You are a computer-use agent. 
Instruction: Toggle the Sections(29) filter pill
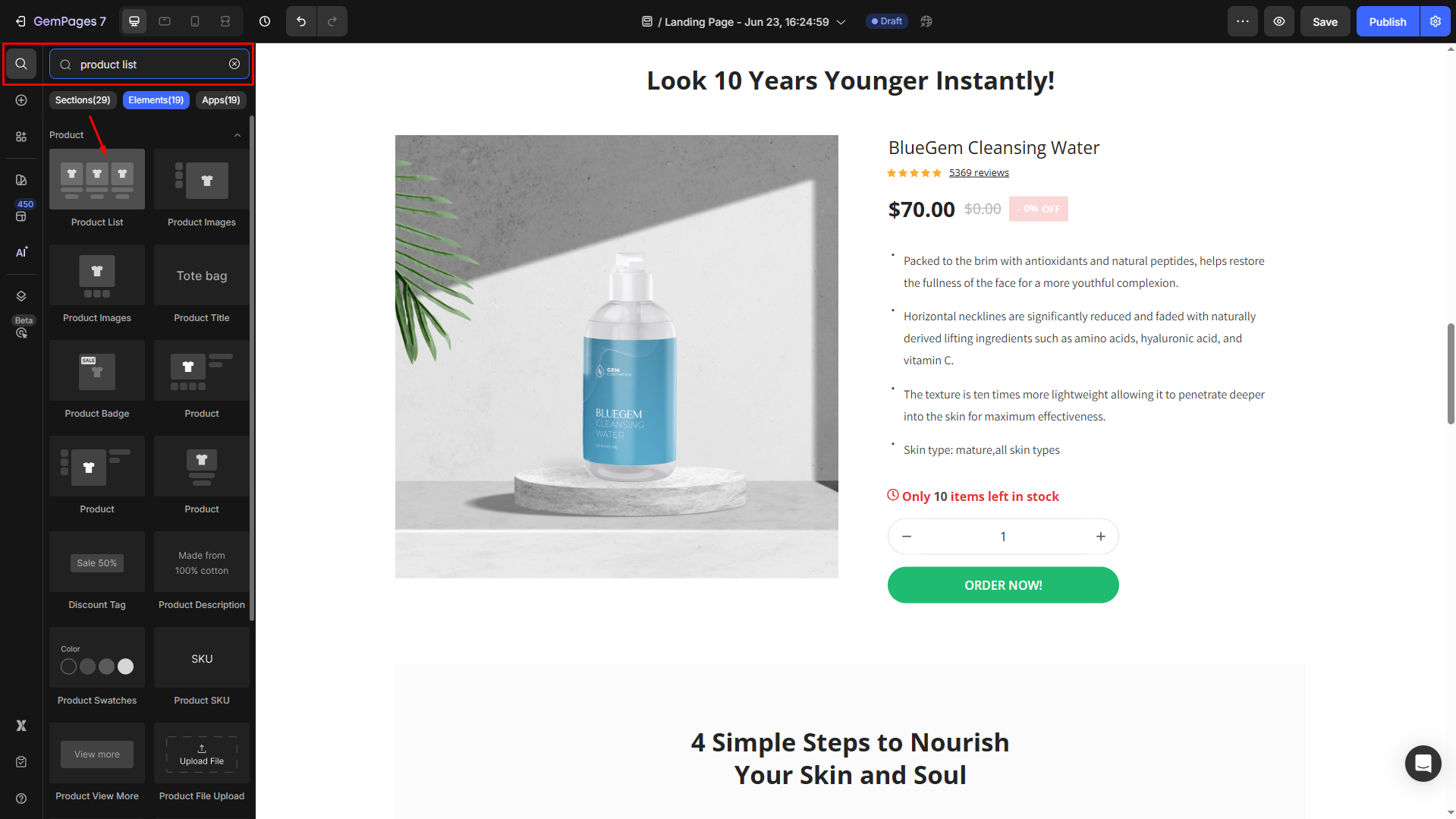82,99
